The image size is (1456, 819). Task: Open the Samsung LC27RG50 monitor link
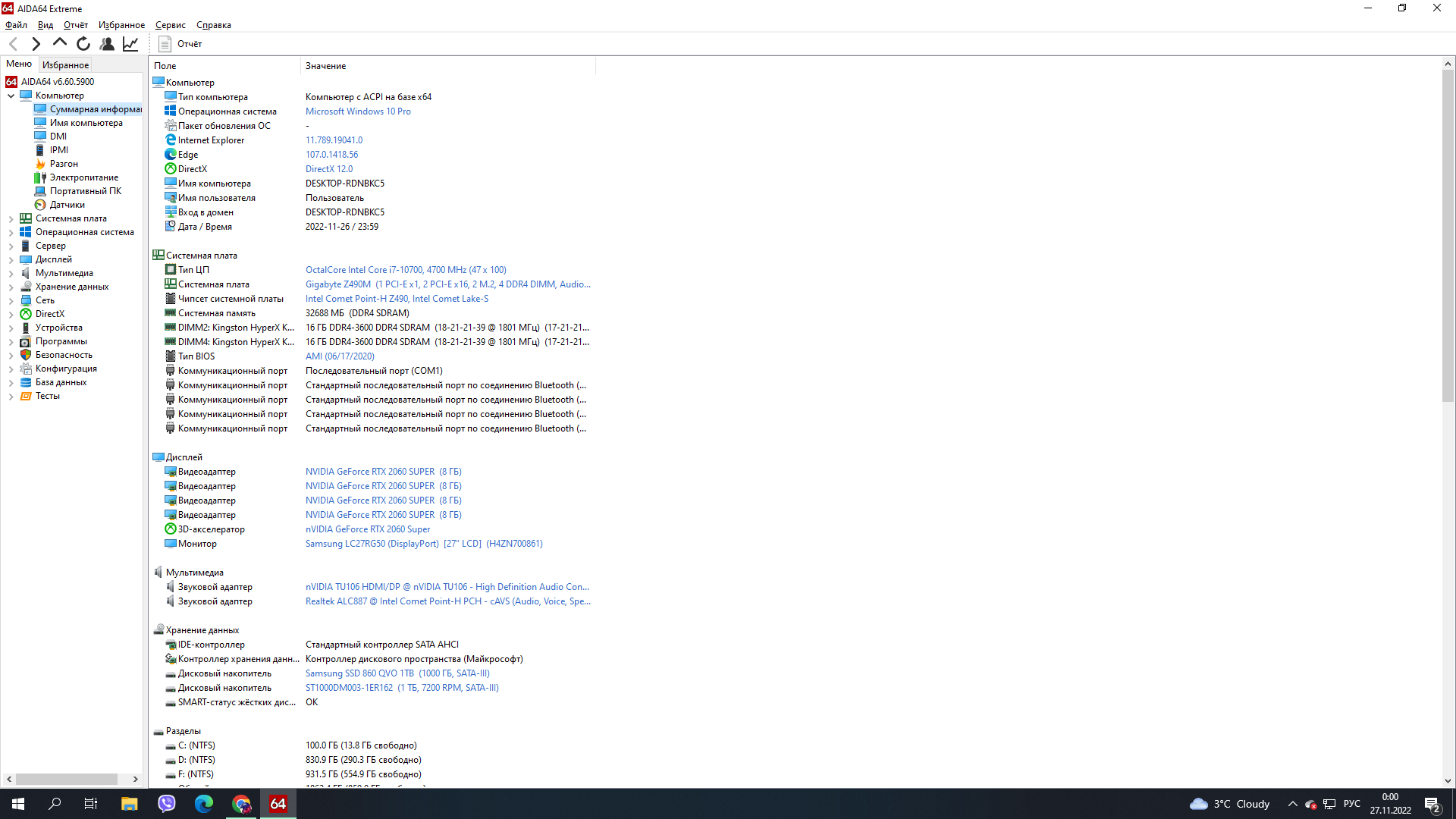pyautogui.click(x=424, y=544)
